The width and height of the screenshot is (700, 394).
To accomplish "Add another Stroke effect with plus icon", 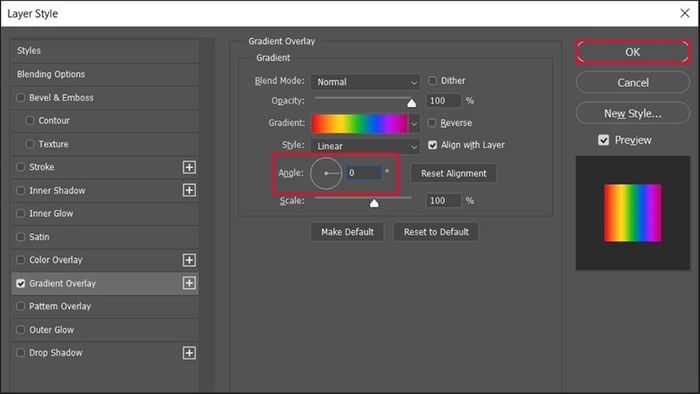I will (189, 167).
